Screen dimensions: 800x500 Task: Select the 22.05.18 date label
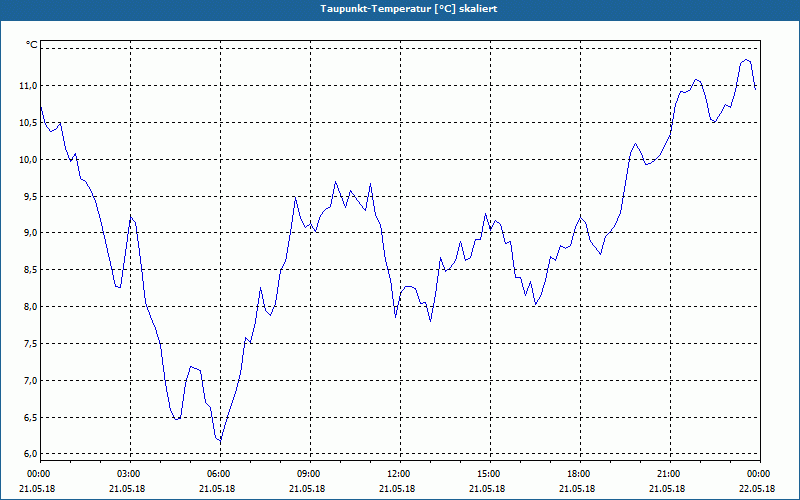tap(757, 488)
